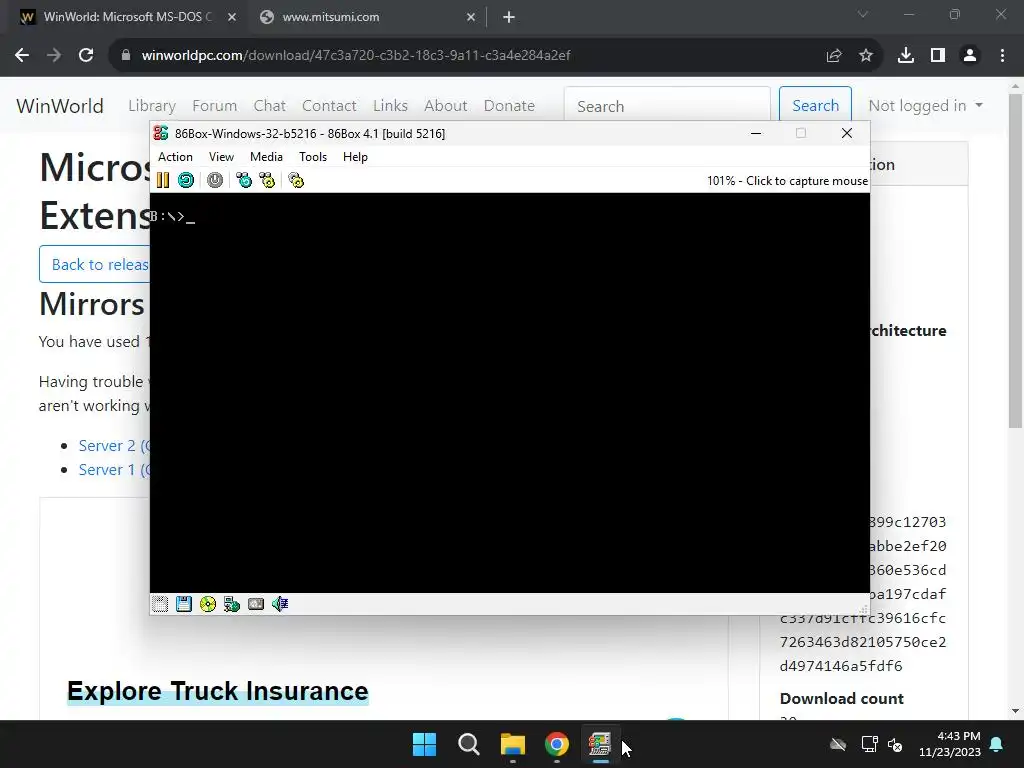Image resolution: width=1024 pixels, height=768 pixels.
Task: Reload the WinWorld page
Action: pos(86,56)
